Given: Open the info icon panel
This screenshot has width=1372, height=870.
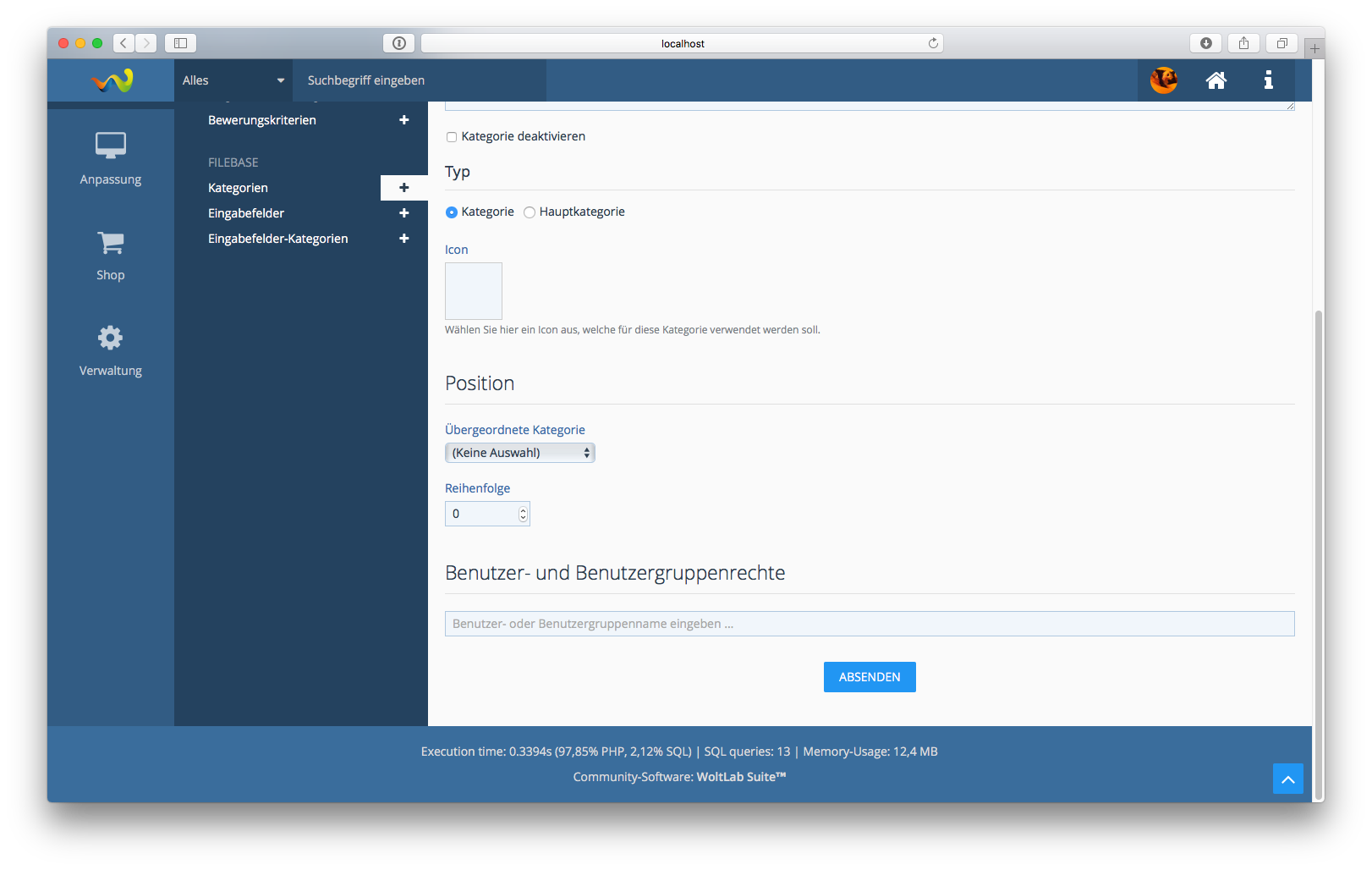Looking at the screenshot, I should coord(1268,80).
